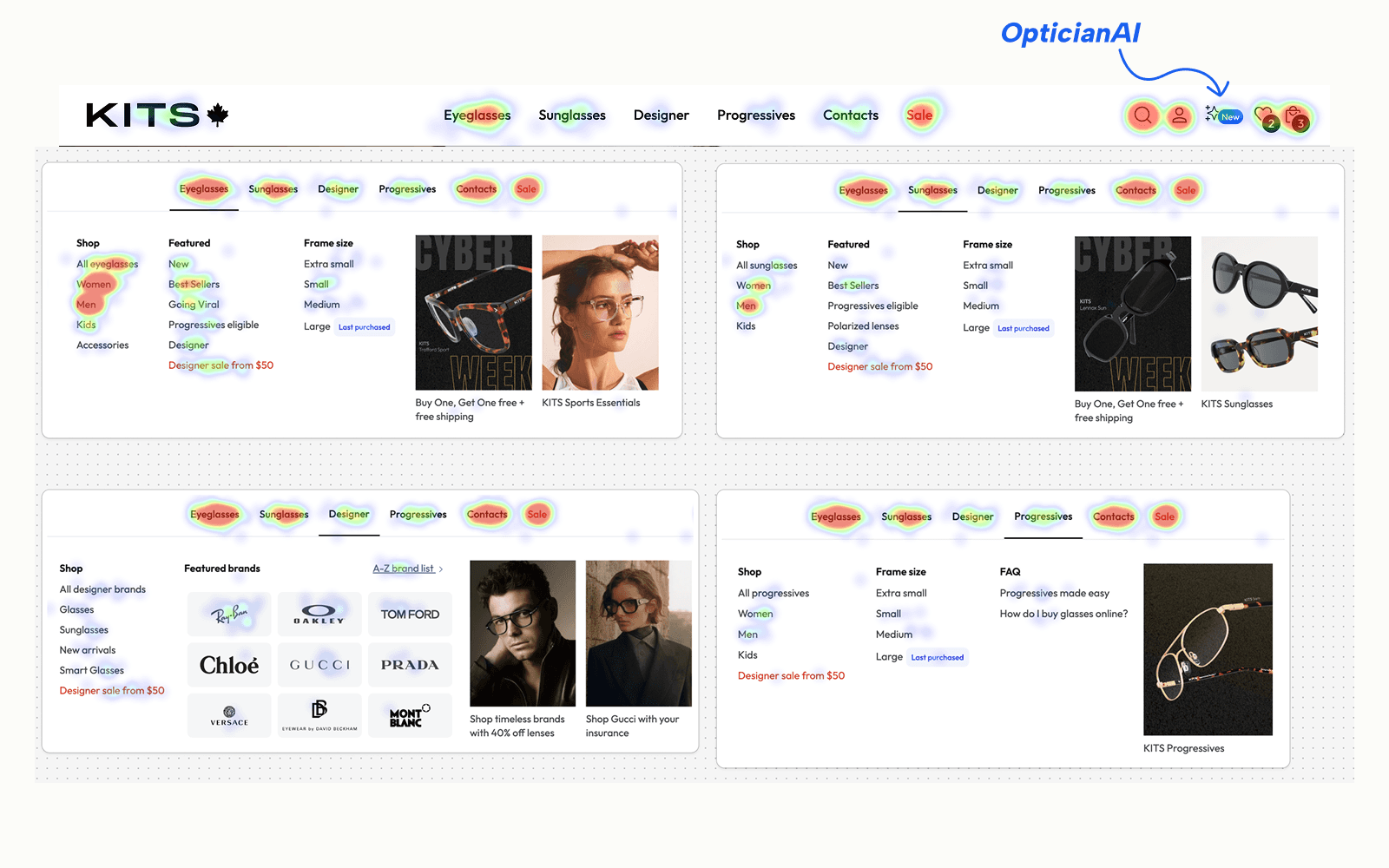Open Shop timeless brands man photo
Image resolution: width=1389 pixels, height=868 pixels.
(x=523, y=633)
